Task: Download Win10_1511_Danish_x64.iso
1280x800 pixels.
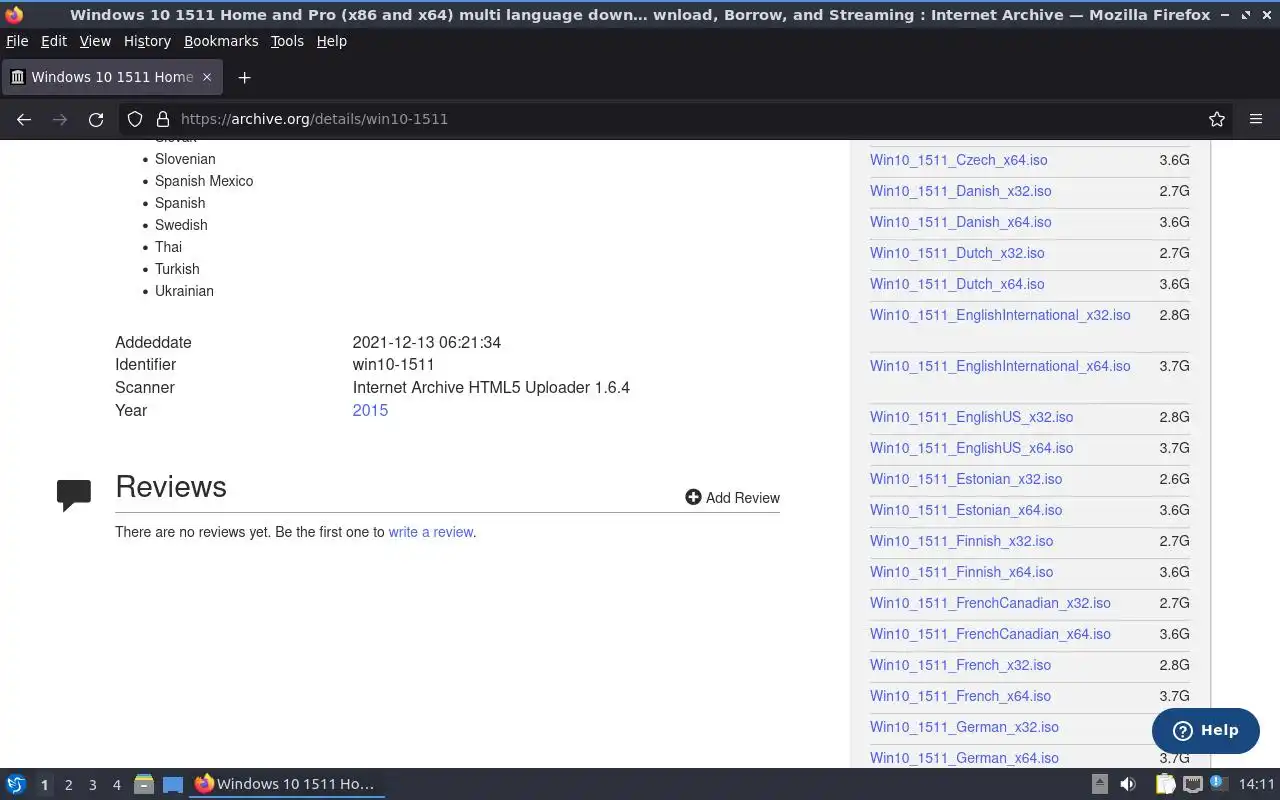Action: pyautogui.click(x=961, y=222)
